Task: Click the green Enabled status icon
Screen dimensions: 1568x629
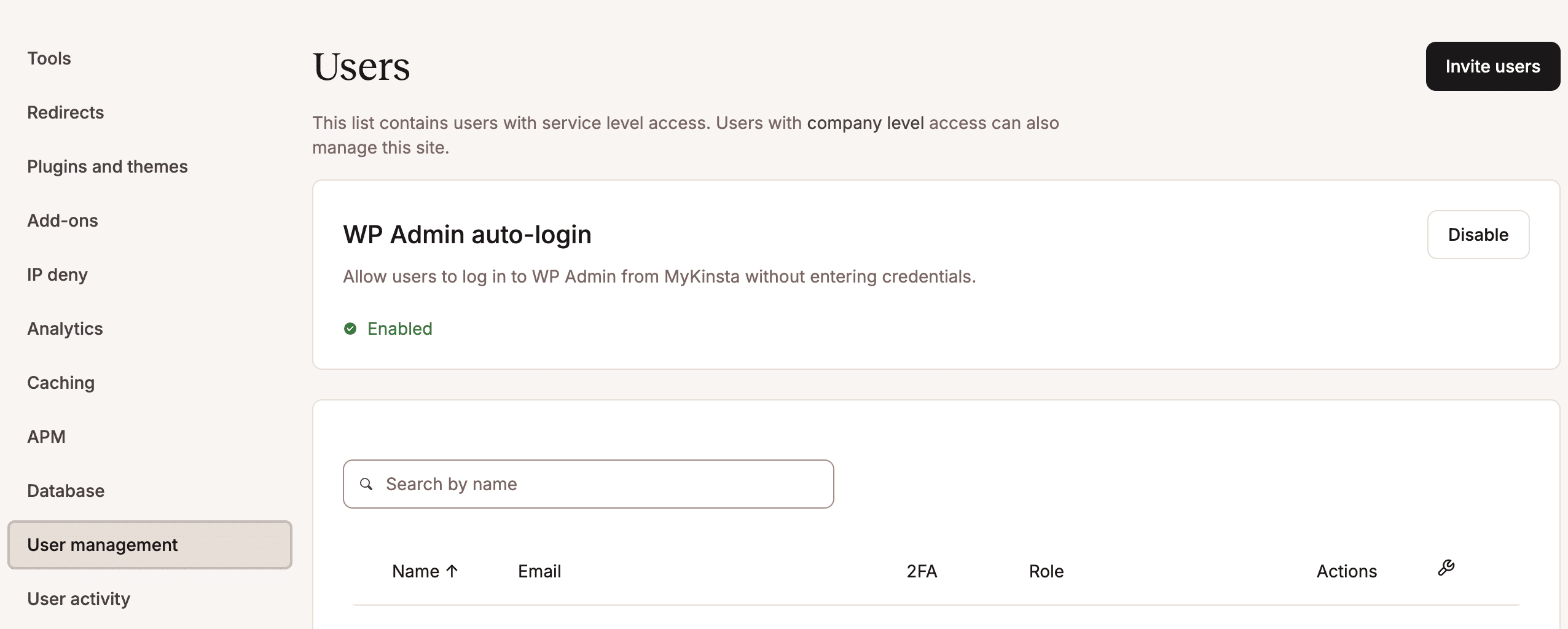Action: (x=350, y=328)
